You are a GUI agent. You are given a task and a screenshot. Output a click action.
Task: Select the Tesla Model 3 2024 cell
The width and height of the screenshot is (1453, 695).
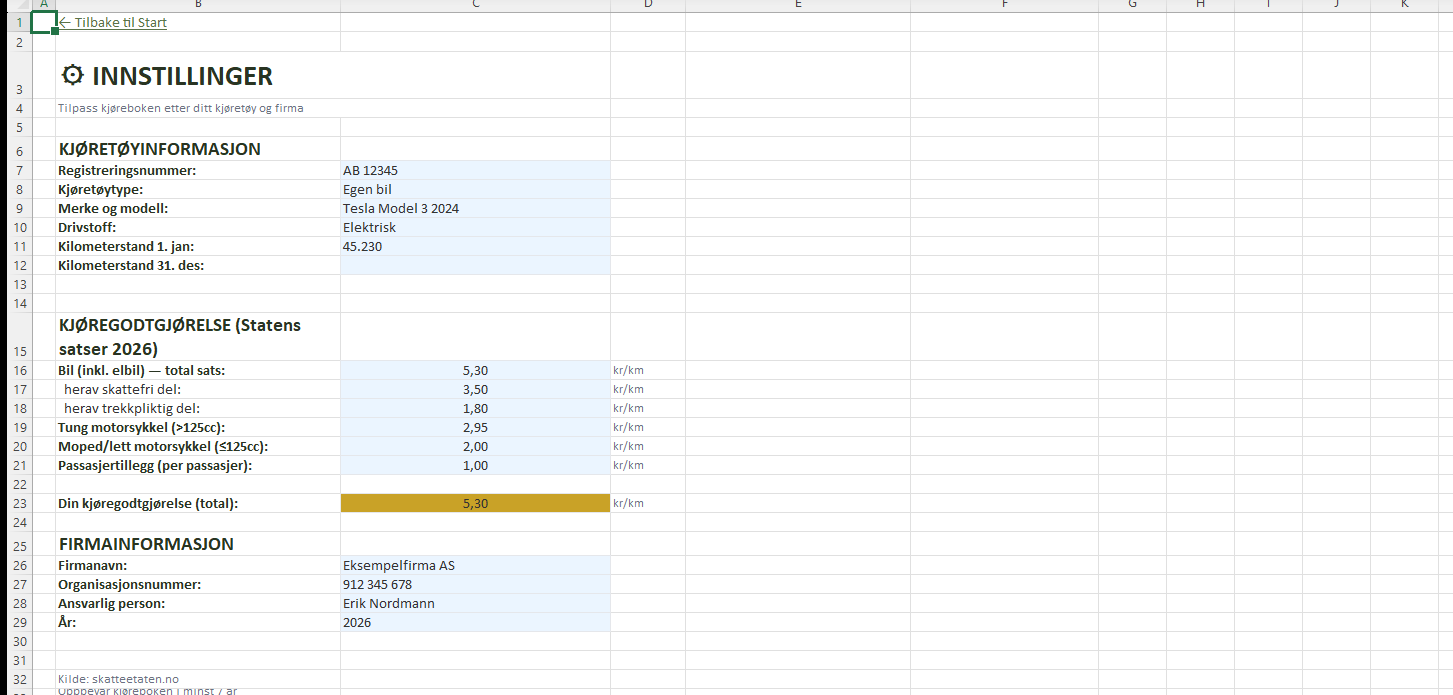click(475, 209)
